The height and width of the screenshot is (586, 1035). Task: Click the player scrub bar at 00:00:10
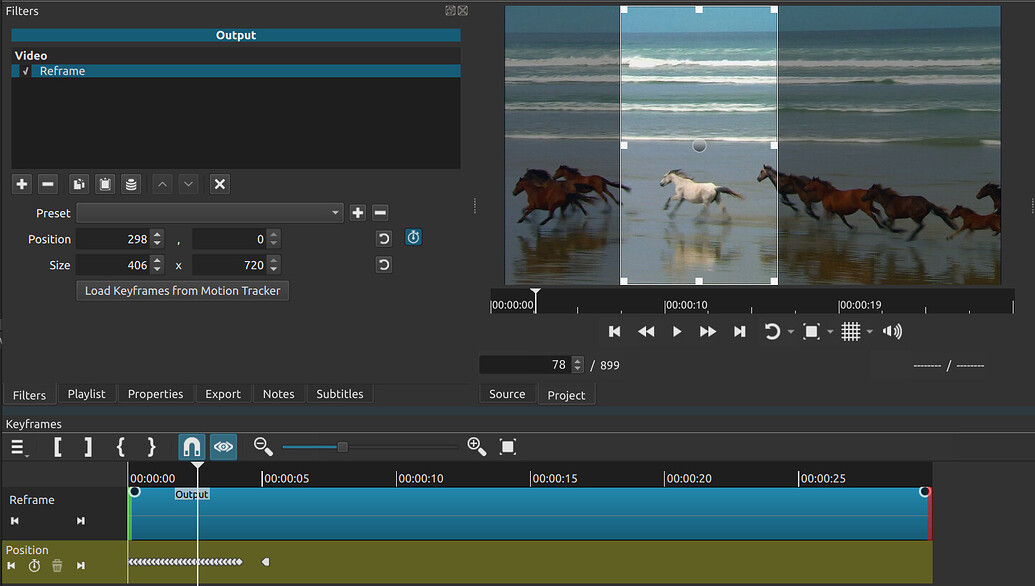[665, 305]
